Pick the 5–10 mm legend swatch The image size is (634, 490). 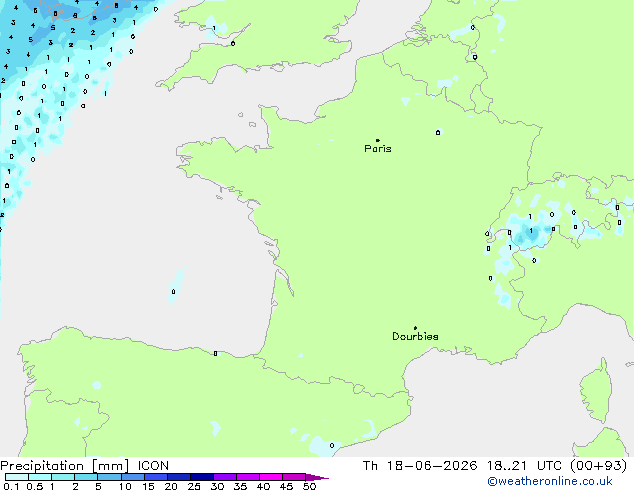click(x=109, y=477)
